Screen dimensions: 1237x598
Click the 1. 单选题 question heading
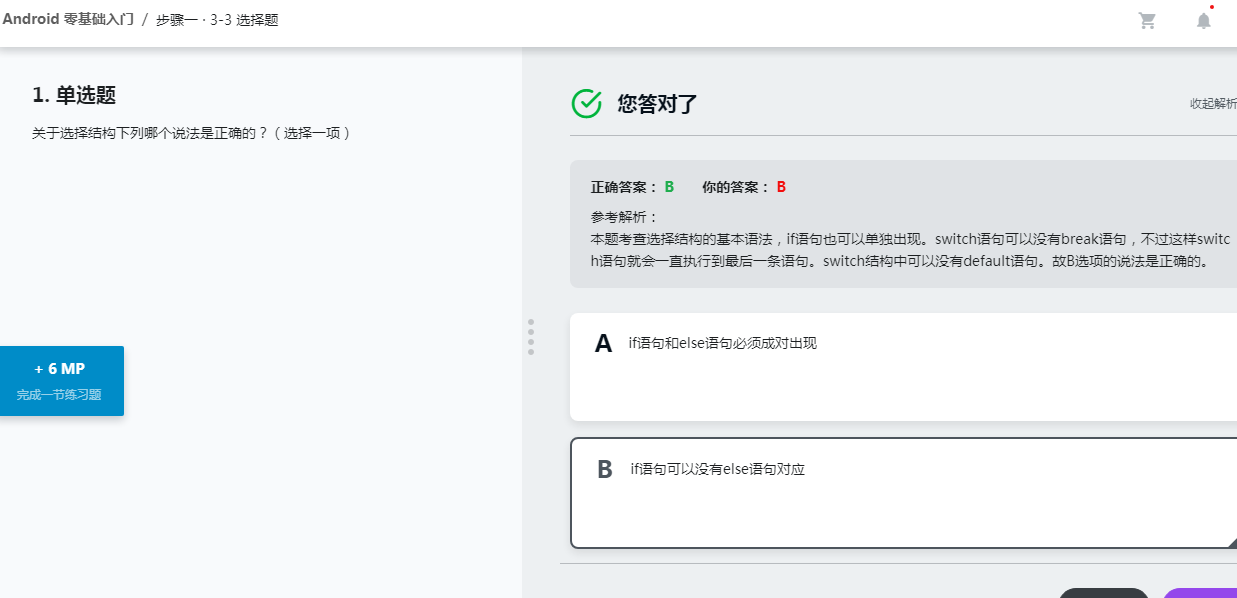74,95
